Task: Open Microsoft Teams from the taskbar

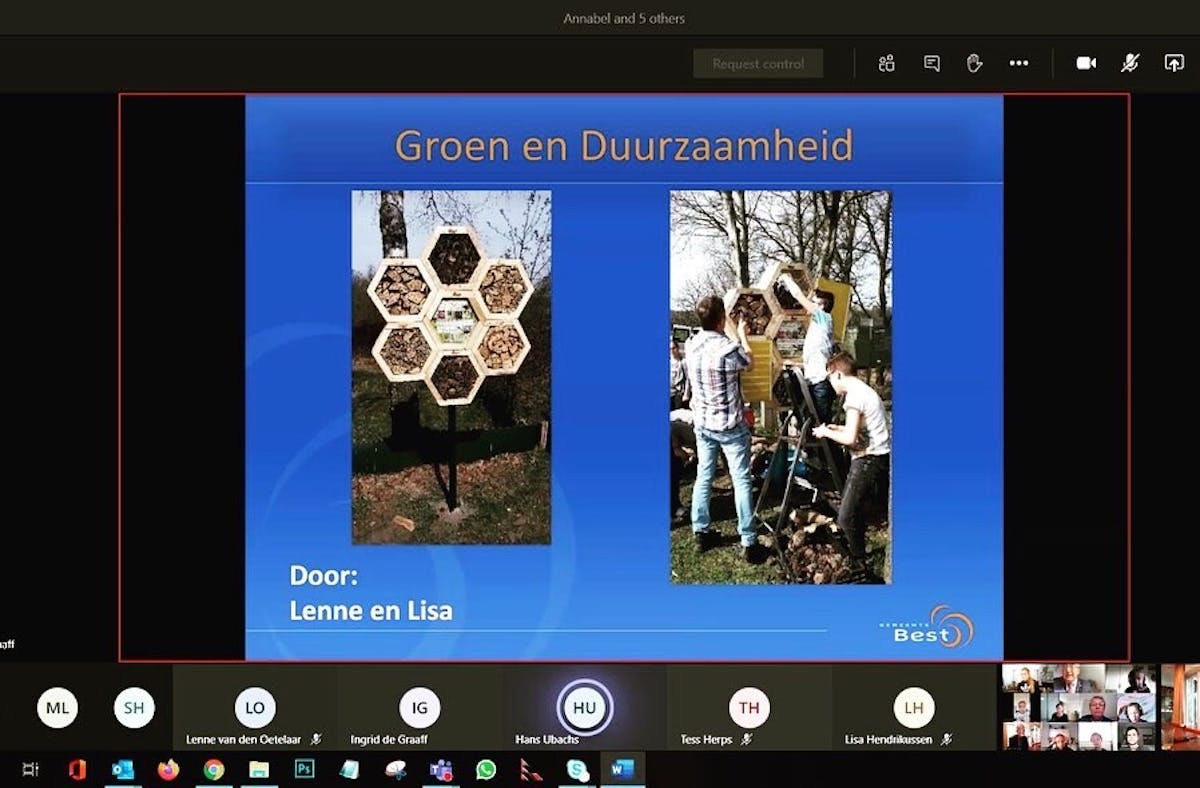Action: click(x=440, y=769)
